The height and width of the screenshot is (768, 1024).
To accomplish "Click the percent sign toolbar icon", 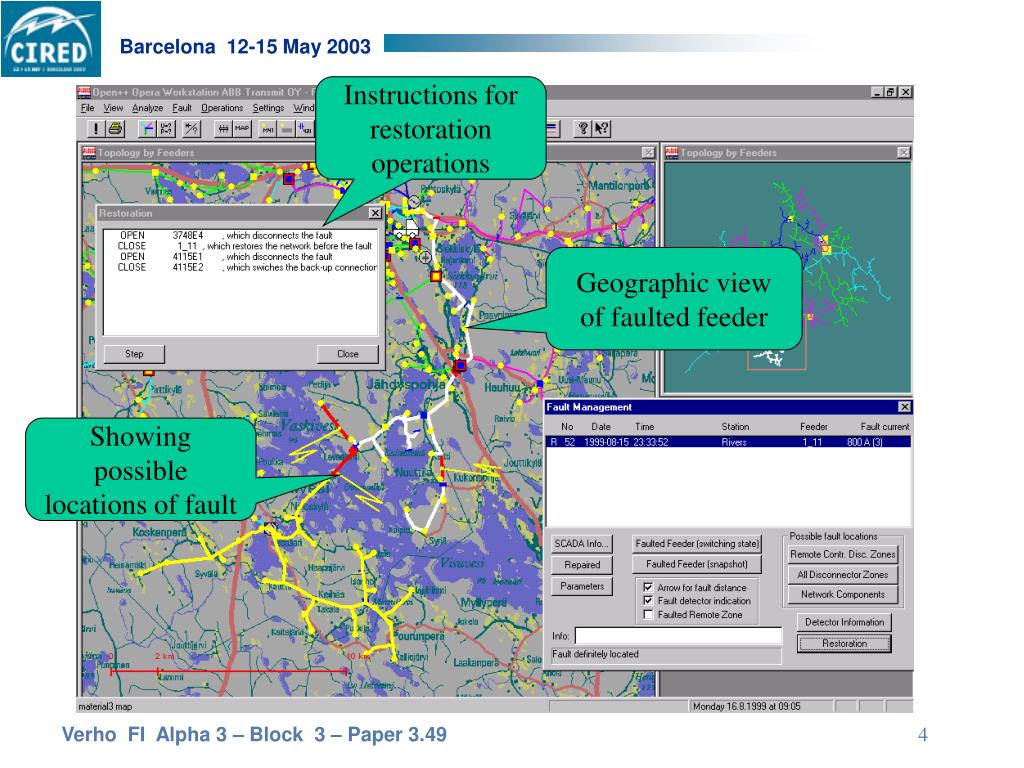I will click(x=191, y=129).
